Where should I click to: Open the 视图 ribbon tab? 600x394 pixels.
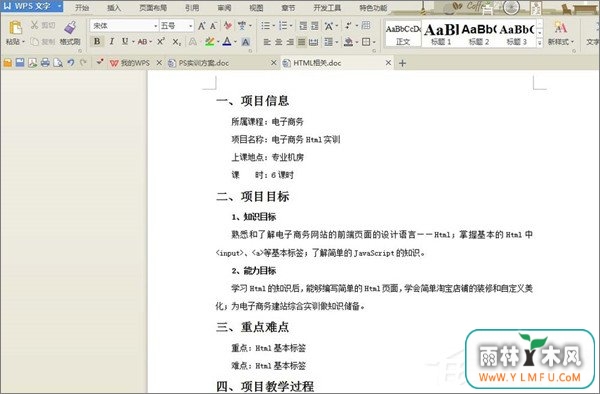(256, 8)
